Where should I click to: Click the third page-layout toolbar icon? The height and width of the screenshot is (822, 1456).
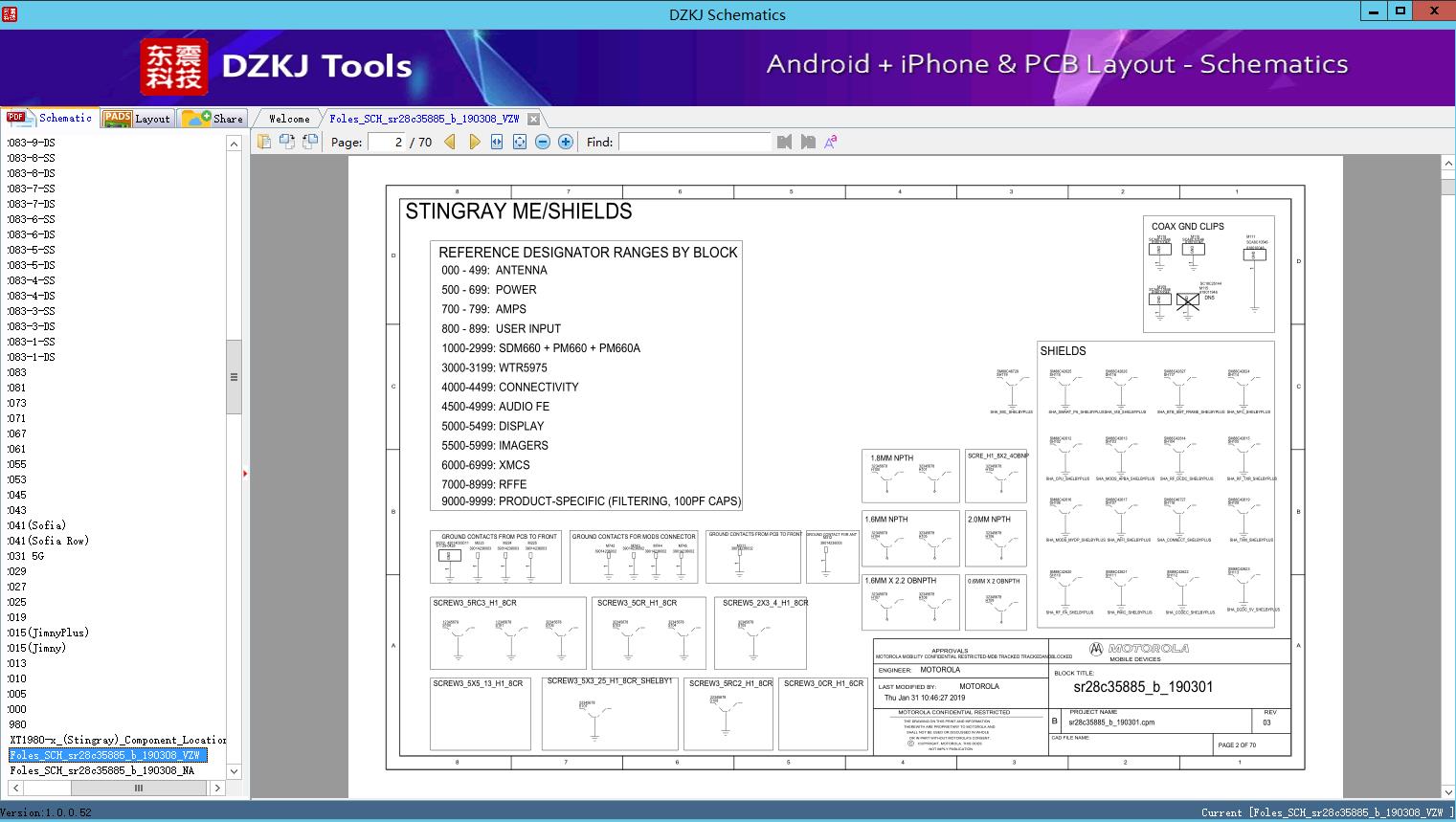click(310, 142)
